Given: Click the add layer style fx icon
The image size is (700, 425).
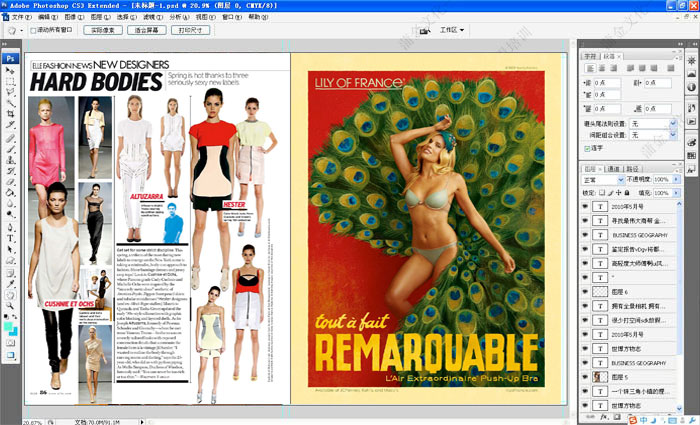Looking at the screenshot, I should (x=604, y=417).
